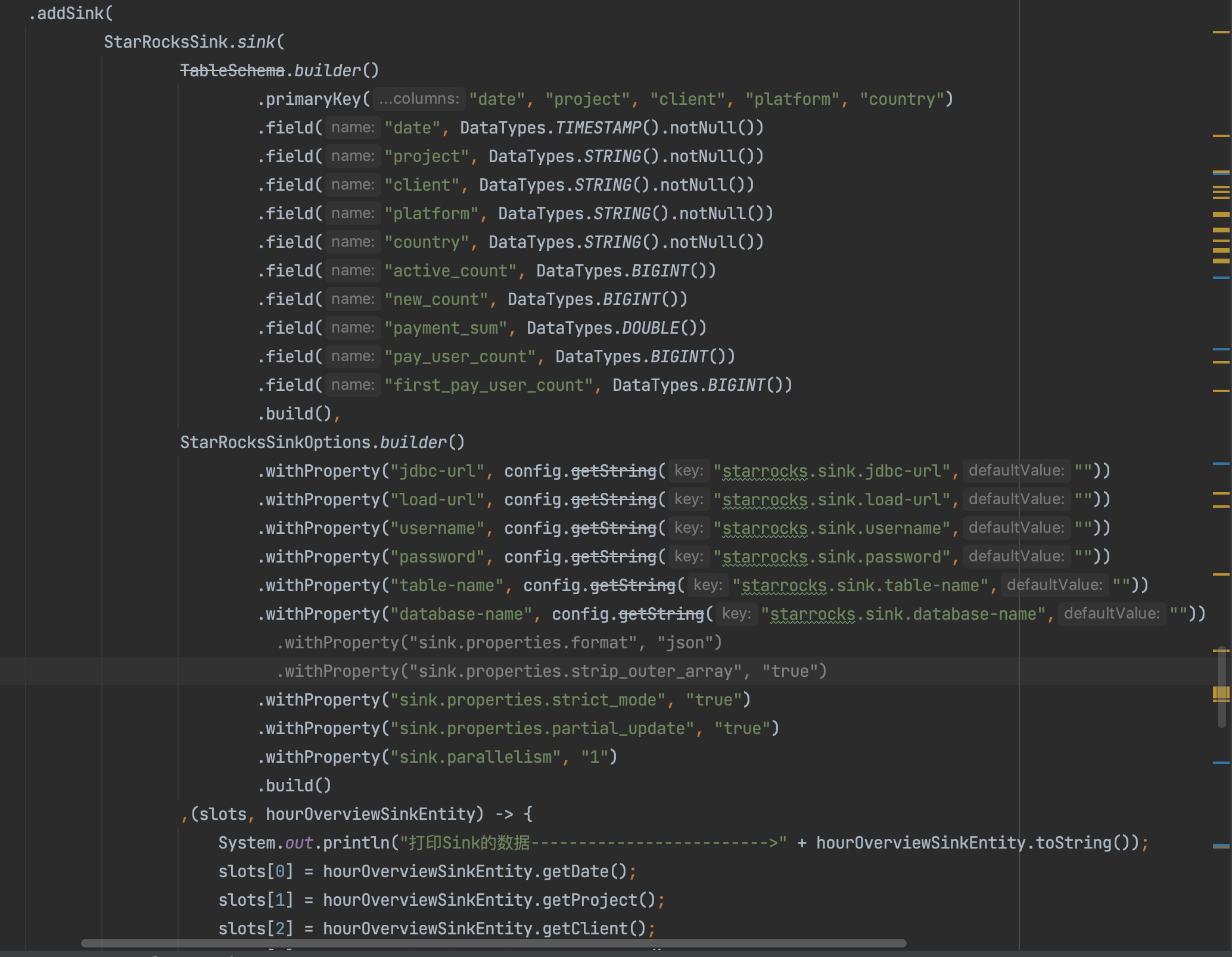1232x957 pixels.
Task: Click the "1" parallelism value
Action: pyautogui.click(x=595, y=757)
